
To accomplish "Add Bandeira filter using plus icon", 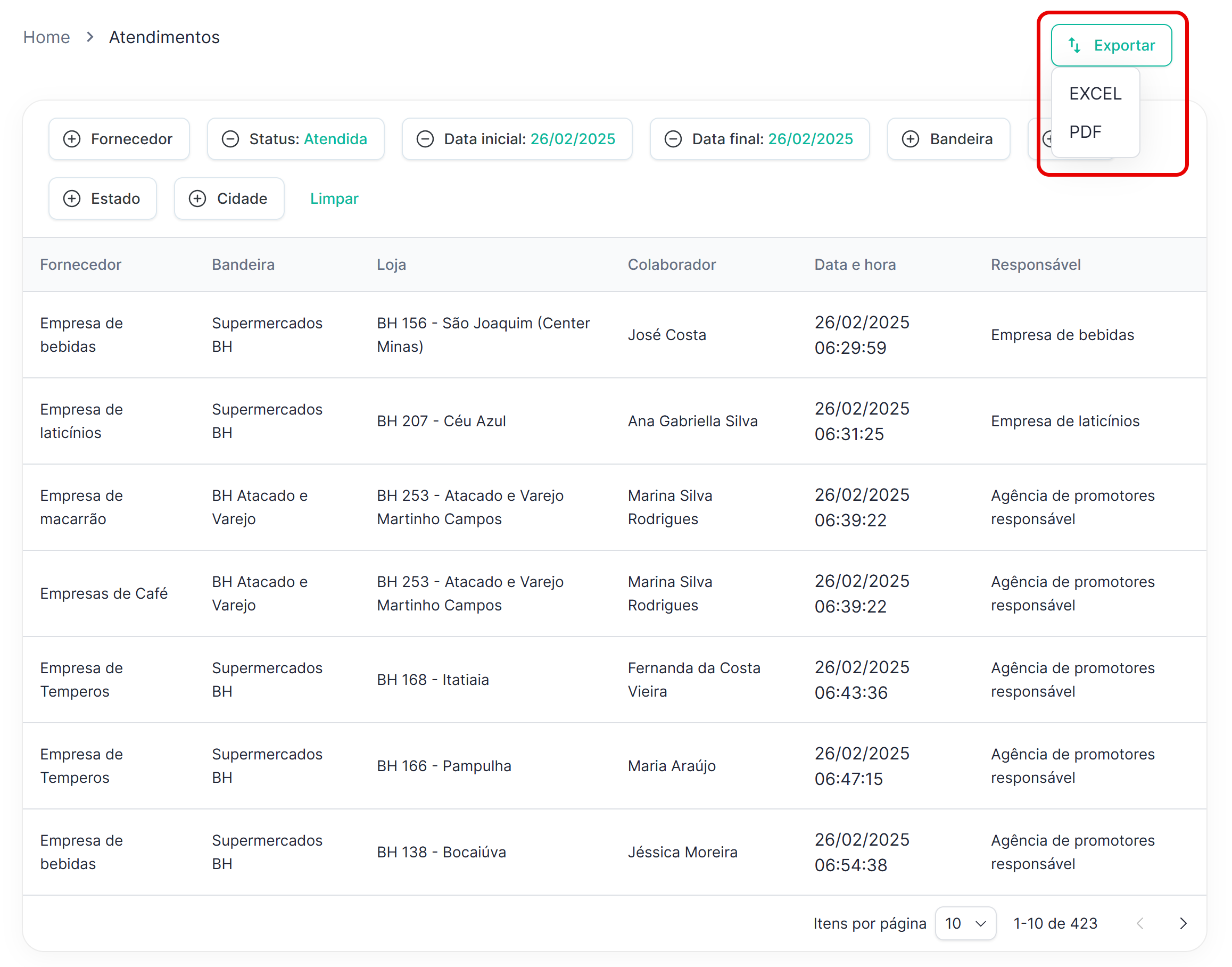I will [x=911, y=139].
